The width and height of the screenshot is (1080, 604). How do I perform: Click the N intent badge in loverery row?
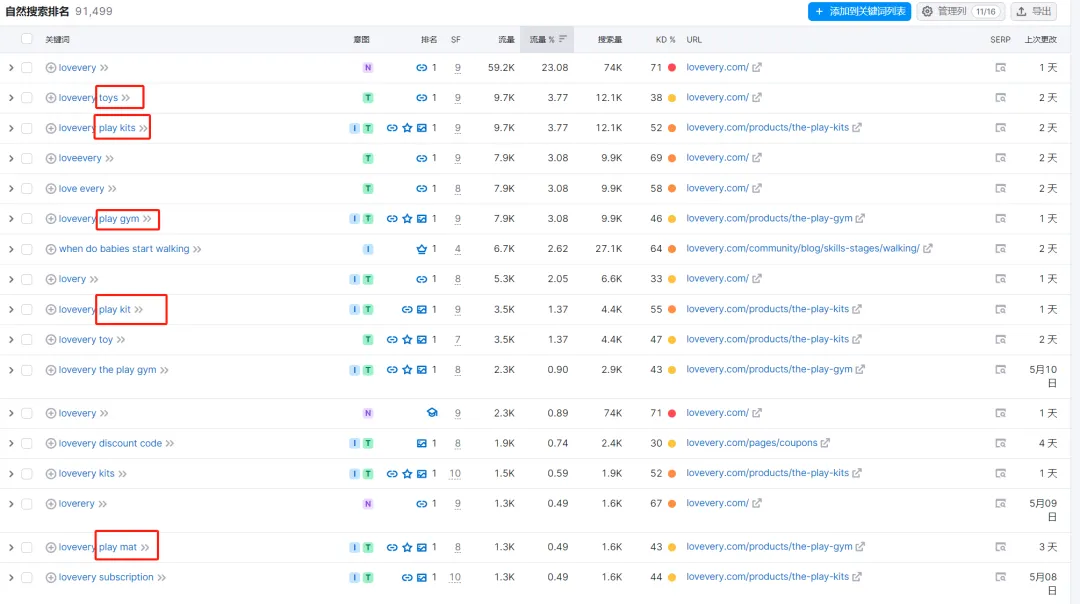368,504
